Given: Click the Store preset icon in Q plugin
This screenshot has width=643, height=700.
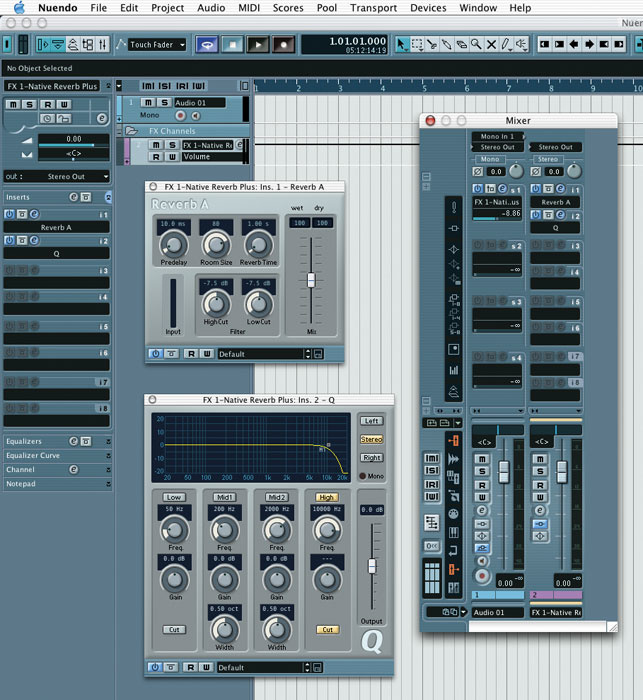Looking at the screenshot, I should click(x=318, y=667).
